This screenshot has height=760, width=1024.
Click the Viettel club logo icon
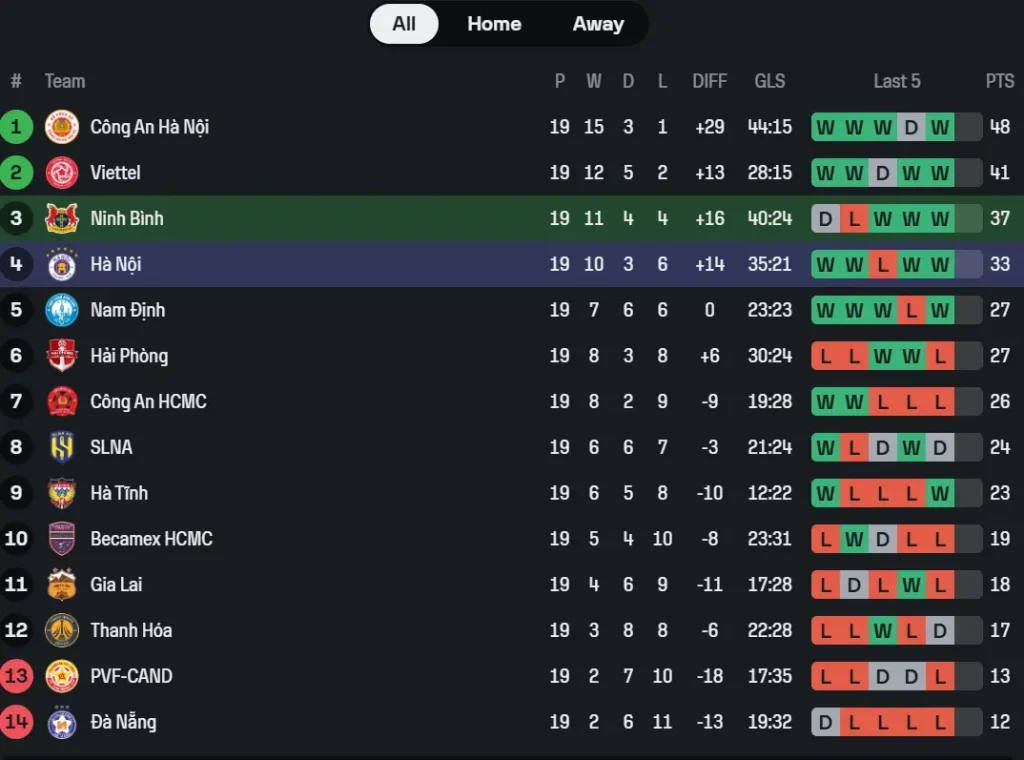click(62, 173)
